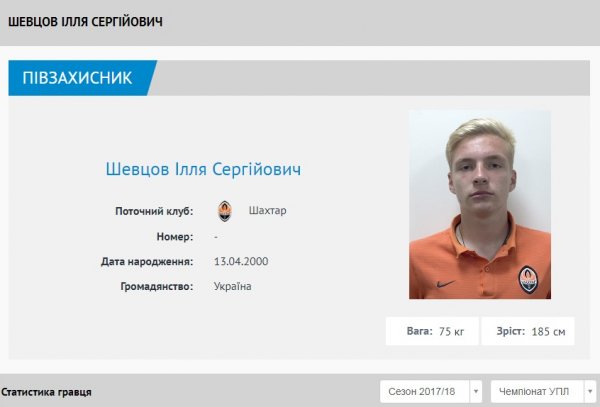The image size is (600, 407).
Task: Click the Shakhtar badge on the shirt
Action: [x=528, y=280]
